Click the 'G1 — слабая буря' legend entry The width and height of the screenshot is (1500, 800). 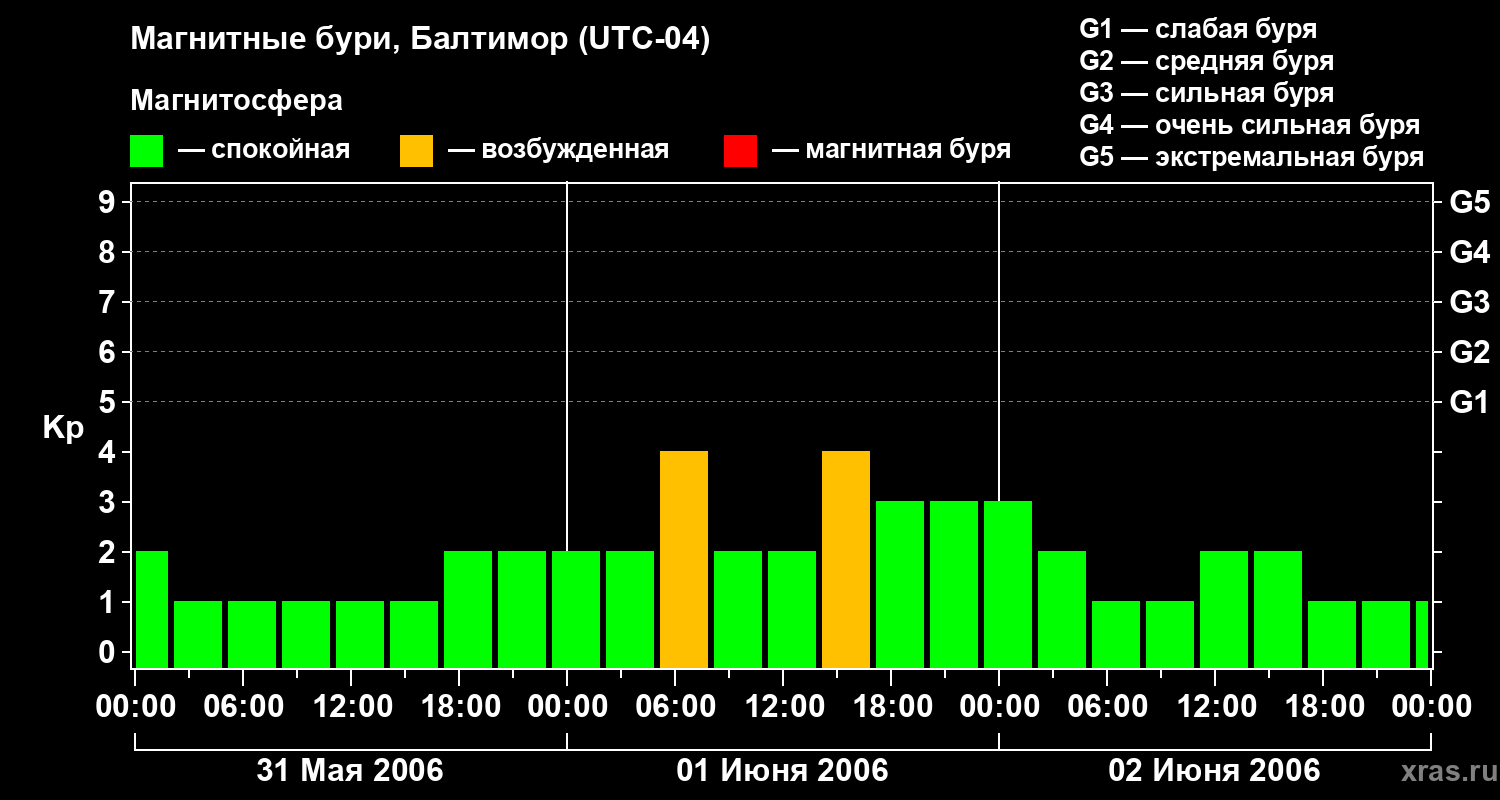point(1198,29)
